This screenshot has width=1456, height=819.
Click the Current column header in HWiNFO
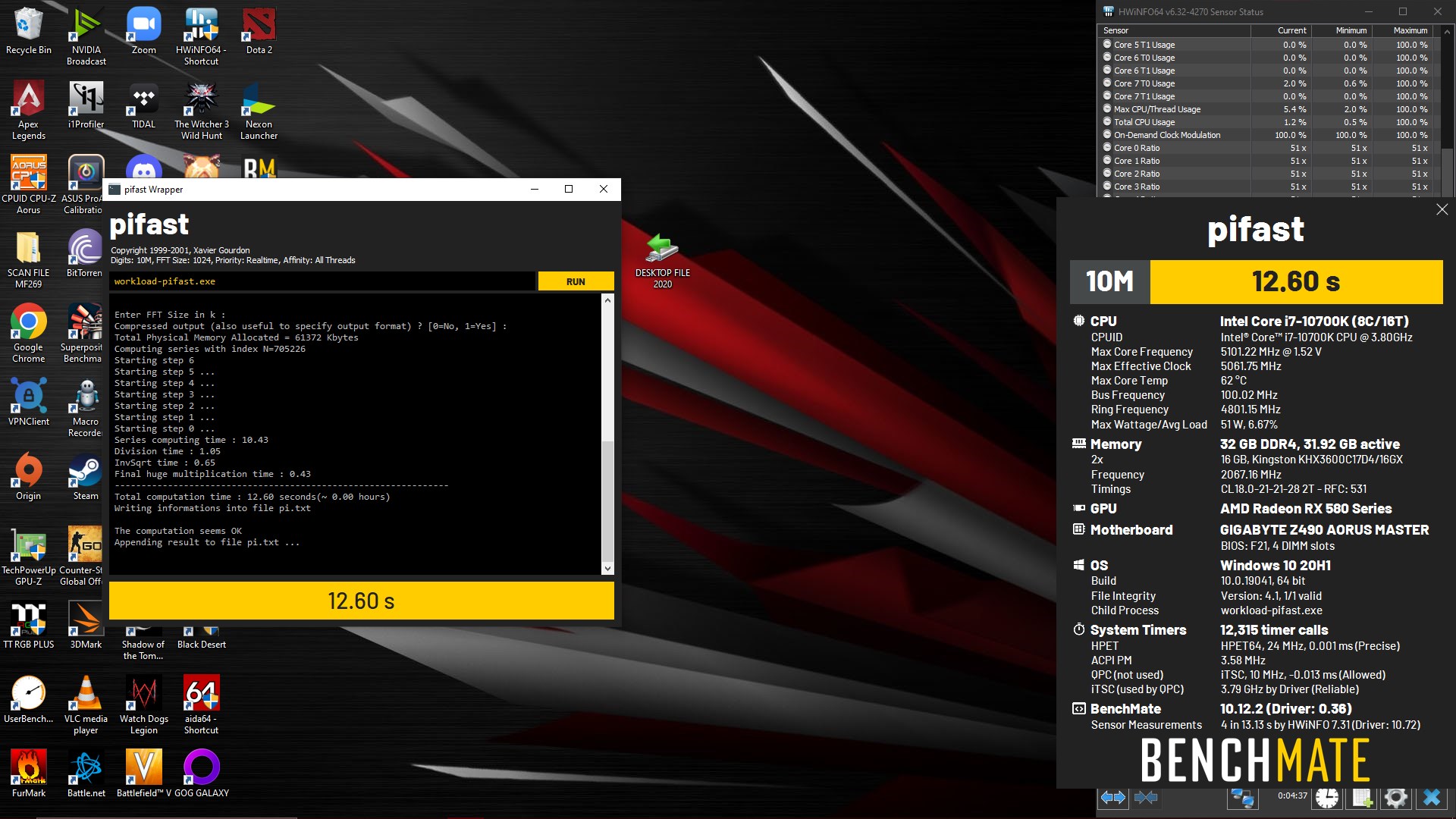[x=1281, y=30]
